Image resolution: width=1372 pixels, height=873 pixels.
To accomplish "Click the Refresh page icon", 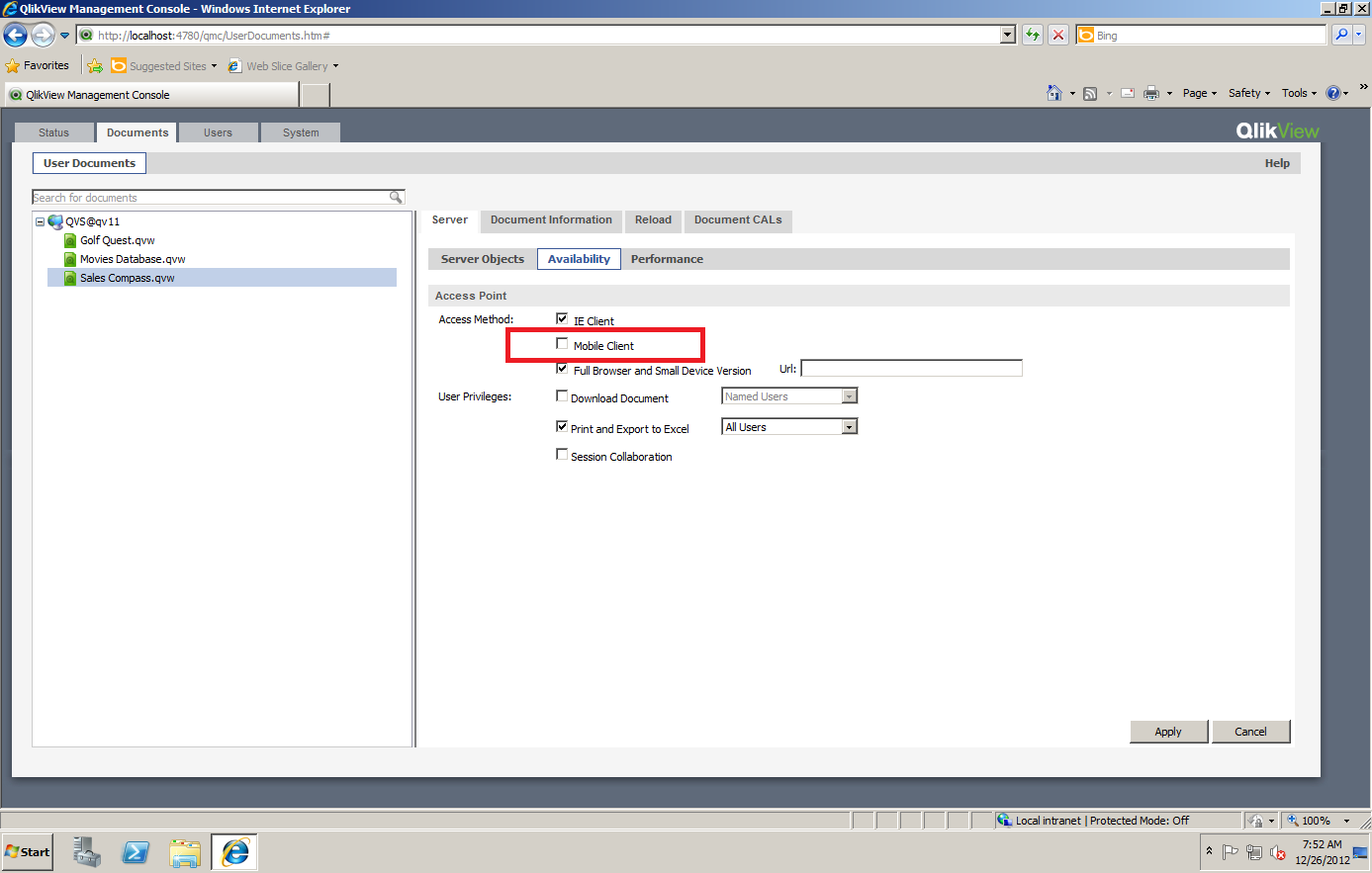I will coord(1033,35).
